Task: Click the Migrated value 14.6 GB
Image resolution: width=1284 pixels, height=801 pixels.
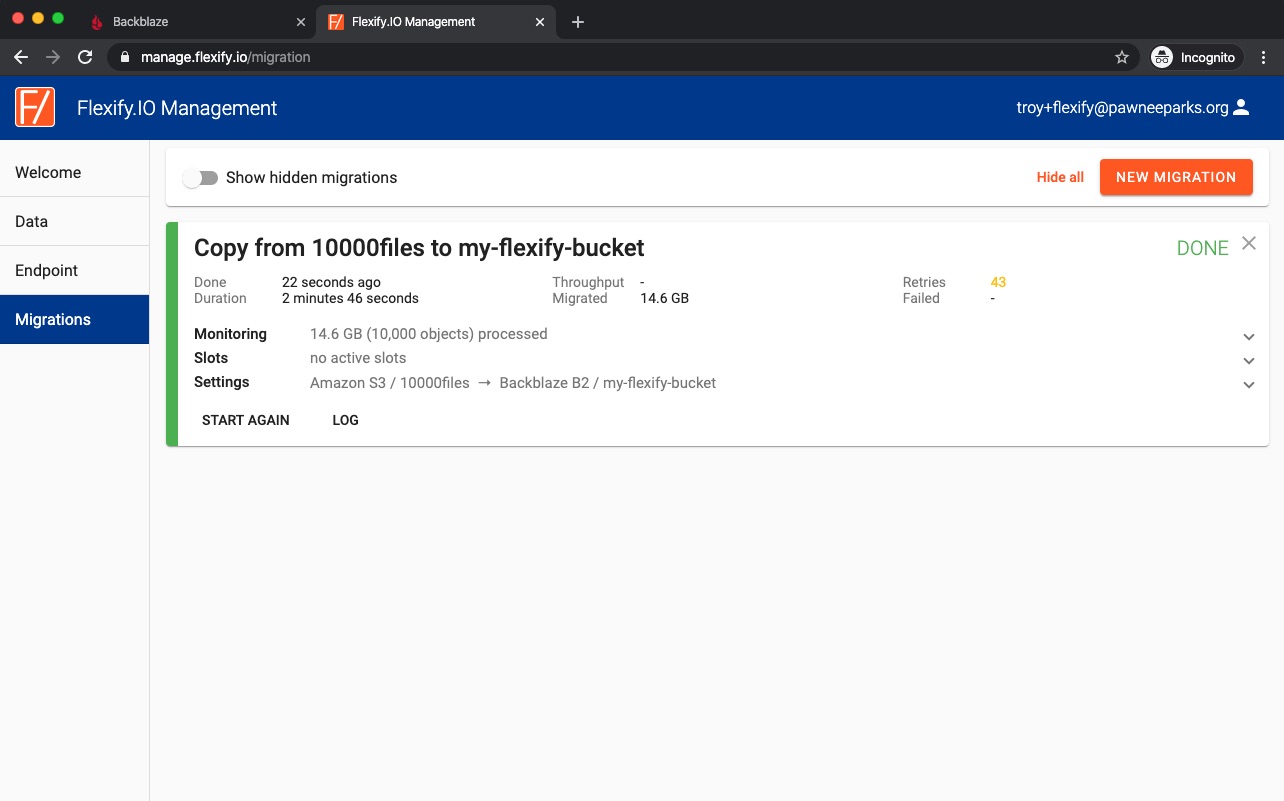Action: coord(664,298)
